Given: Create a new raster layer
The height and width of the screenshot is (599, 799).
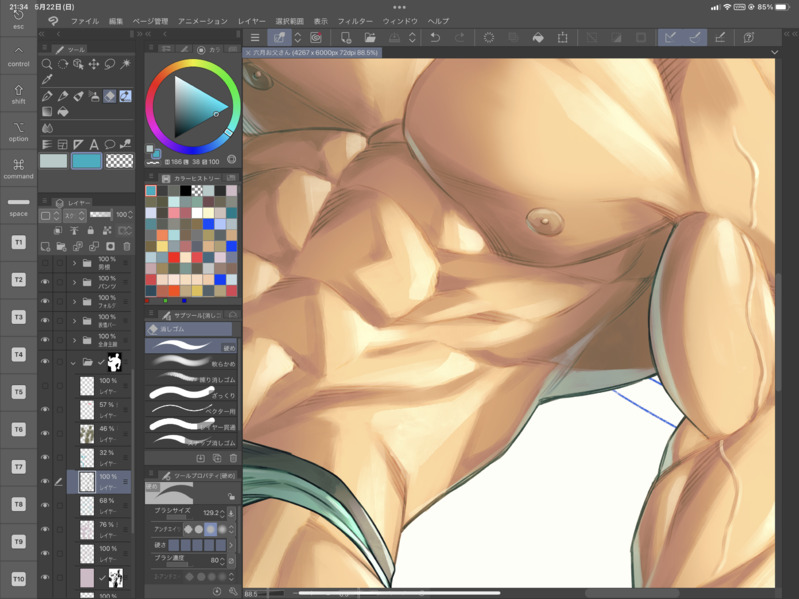Looking at the screenshot, I should tap(45, 247).
